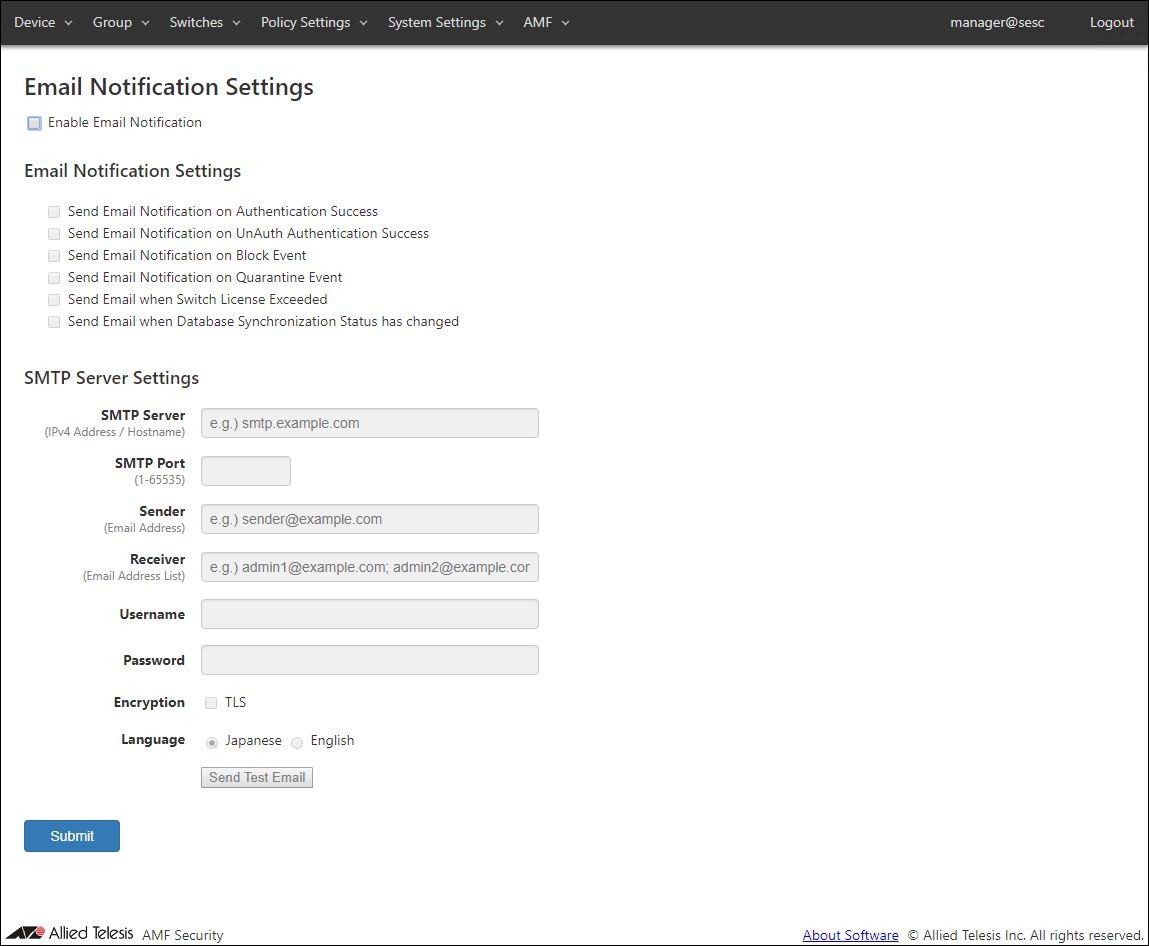Open System Settings dropdown

click(x=445, y=22)
